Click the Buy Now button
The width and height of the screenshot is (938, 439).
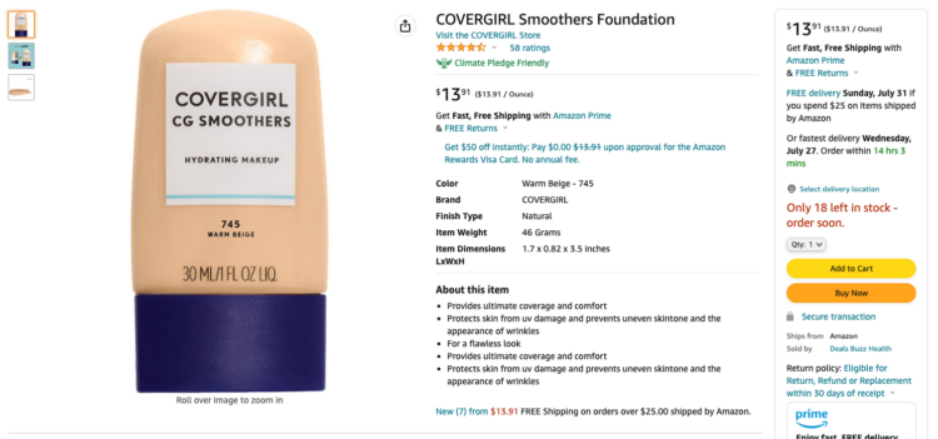pos(851,293)
